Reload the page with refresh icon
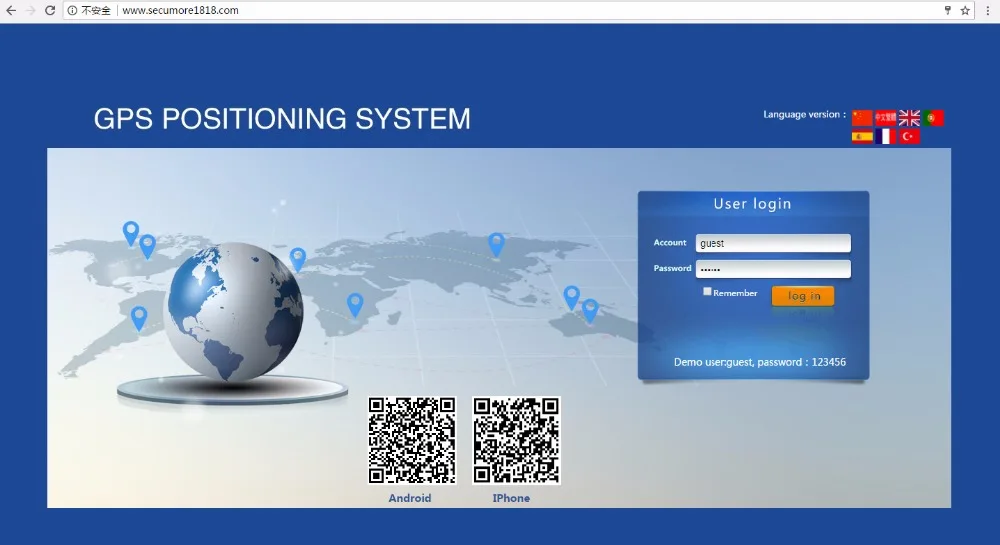The height and width of the screenshot is (545, 1000). [x=50, y=10]
